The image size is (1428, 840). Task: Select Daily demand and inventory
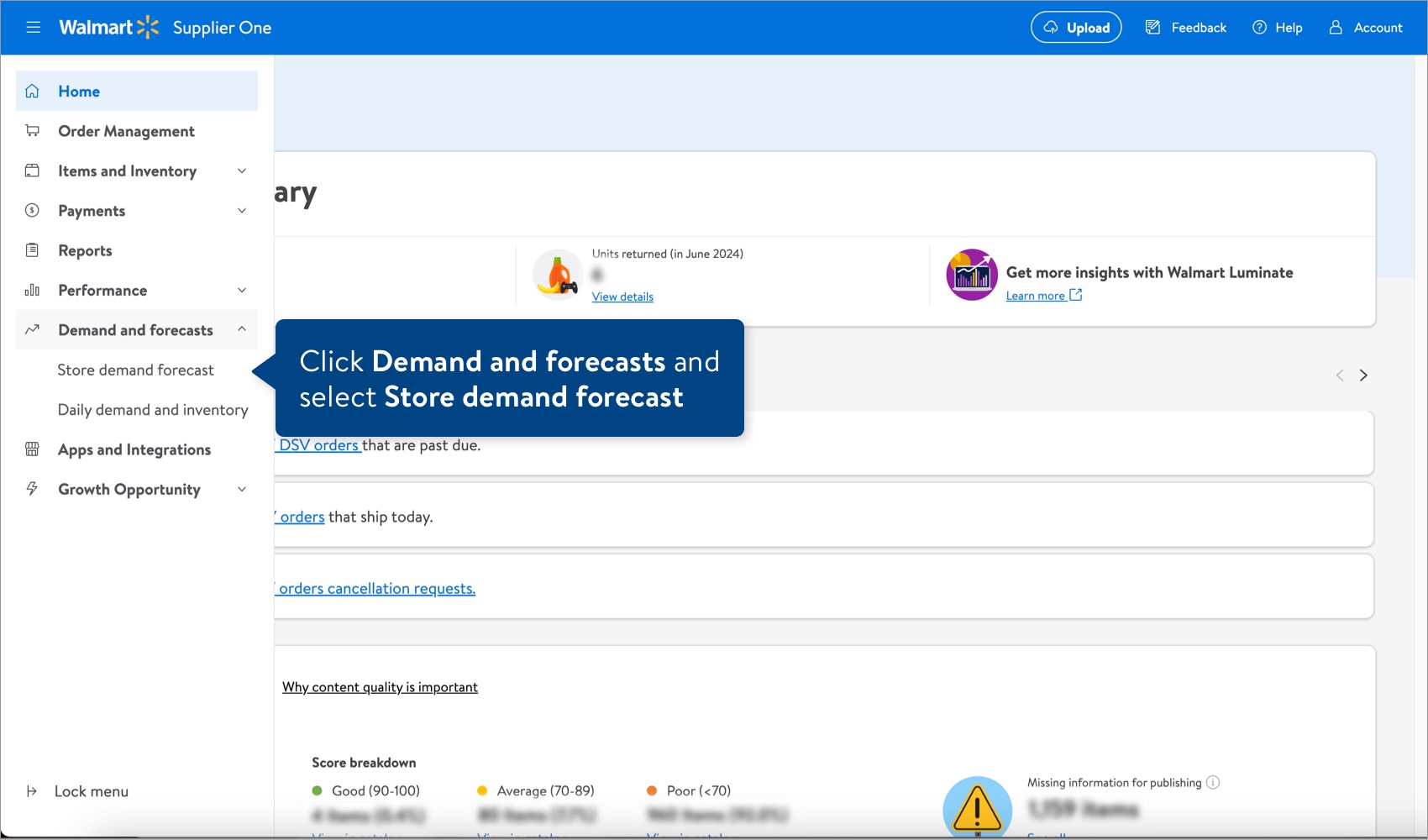tap(153, 409)
